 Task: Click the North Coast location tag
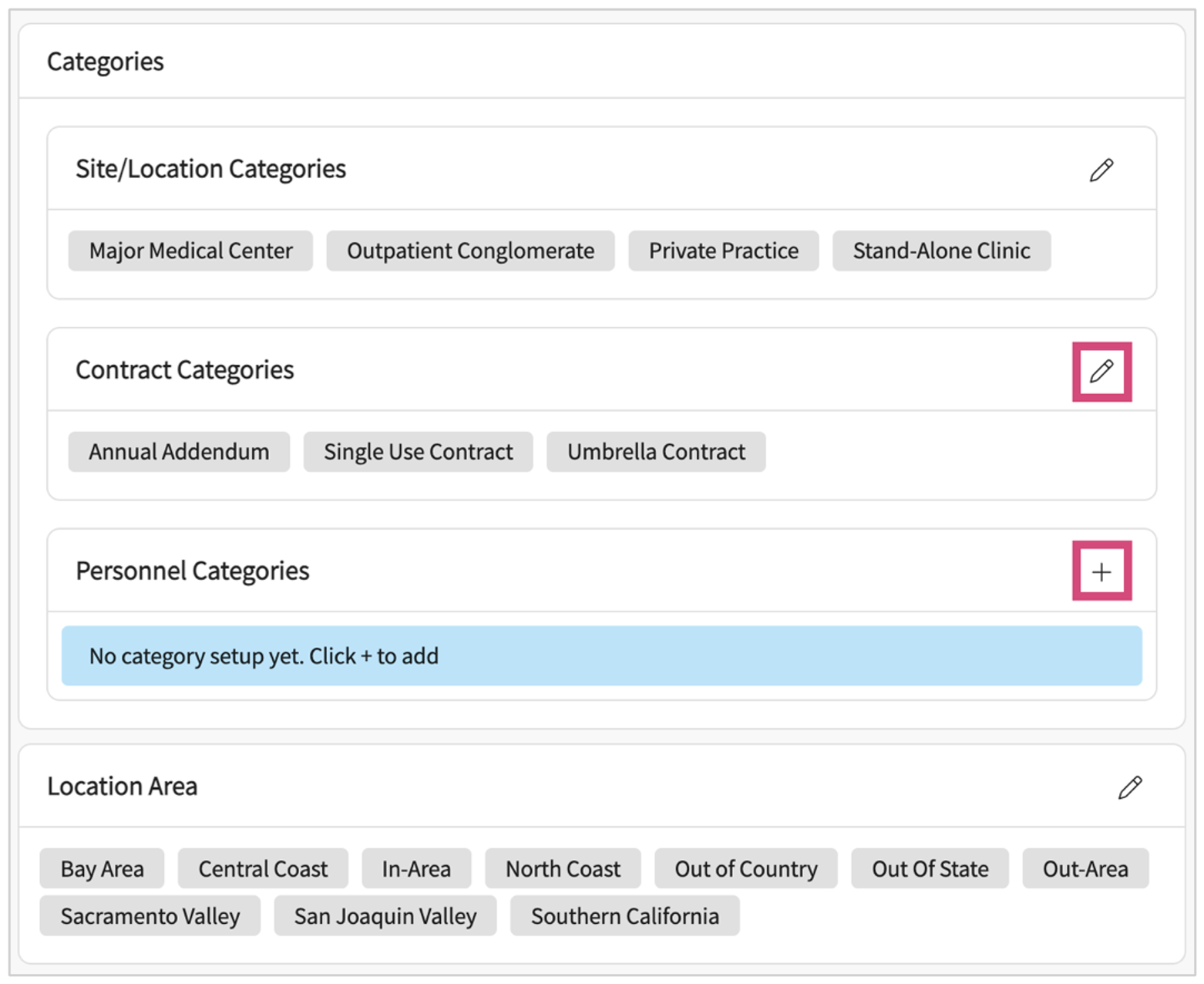(563, 869)
